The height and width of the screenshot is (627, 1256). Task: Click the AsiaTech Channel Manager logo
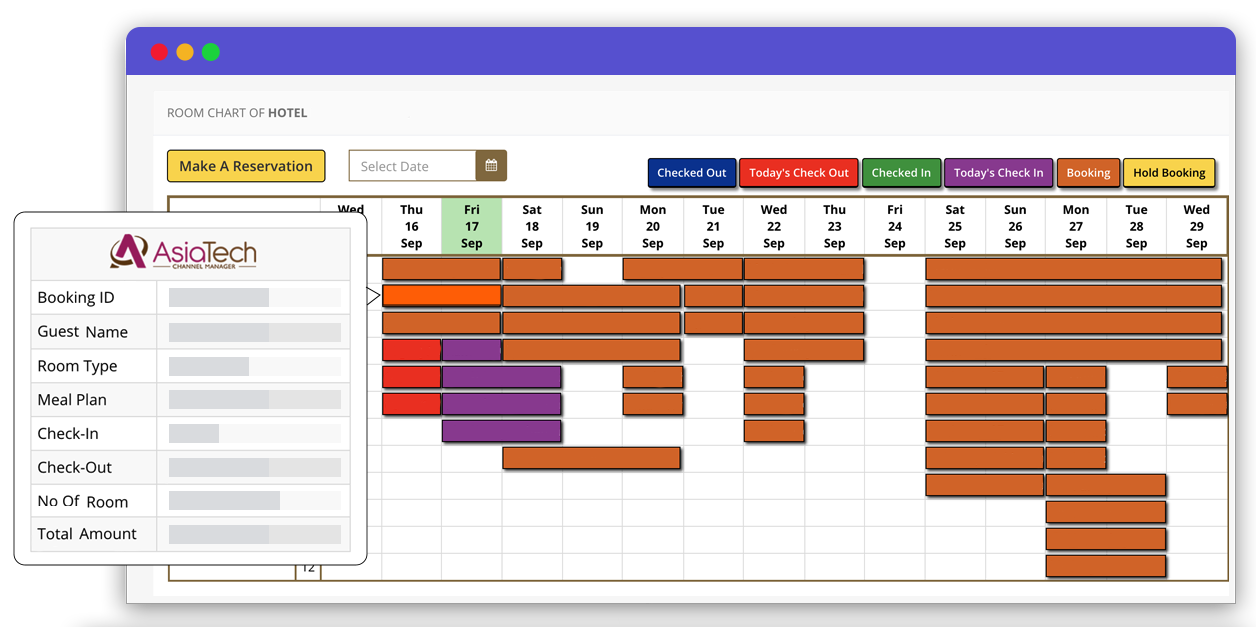pyautogui.click(x=184, y=253)
